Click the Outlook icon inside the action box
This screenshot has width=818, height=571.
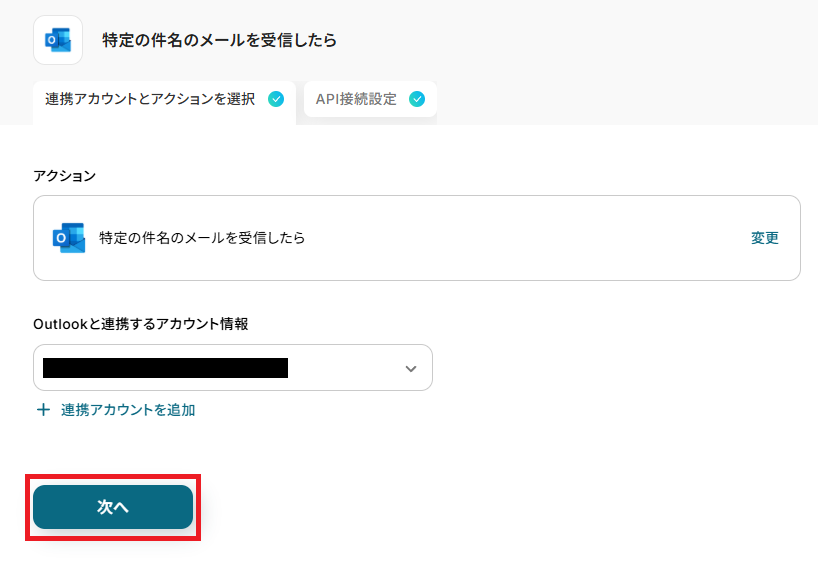coord(69,238)
